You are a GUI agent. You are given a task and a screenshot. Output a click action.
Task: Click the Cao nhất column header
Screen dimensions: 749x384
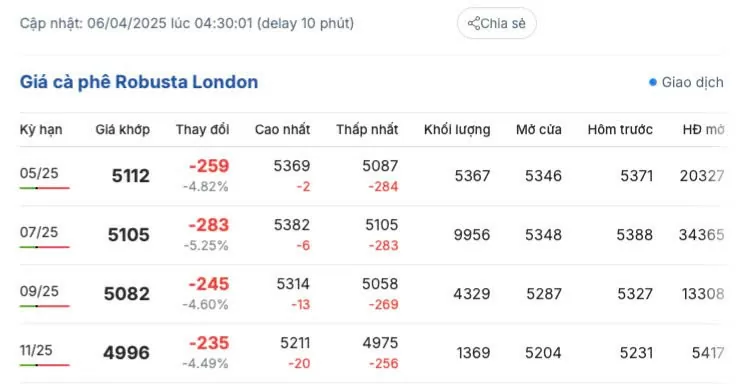(282, 129)
